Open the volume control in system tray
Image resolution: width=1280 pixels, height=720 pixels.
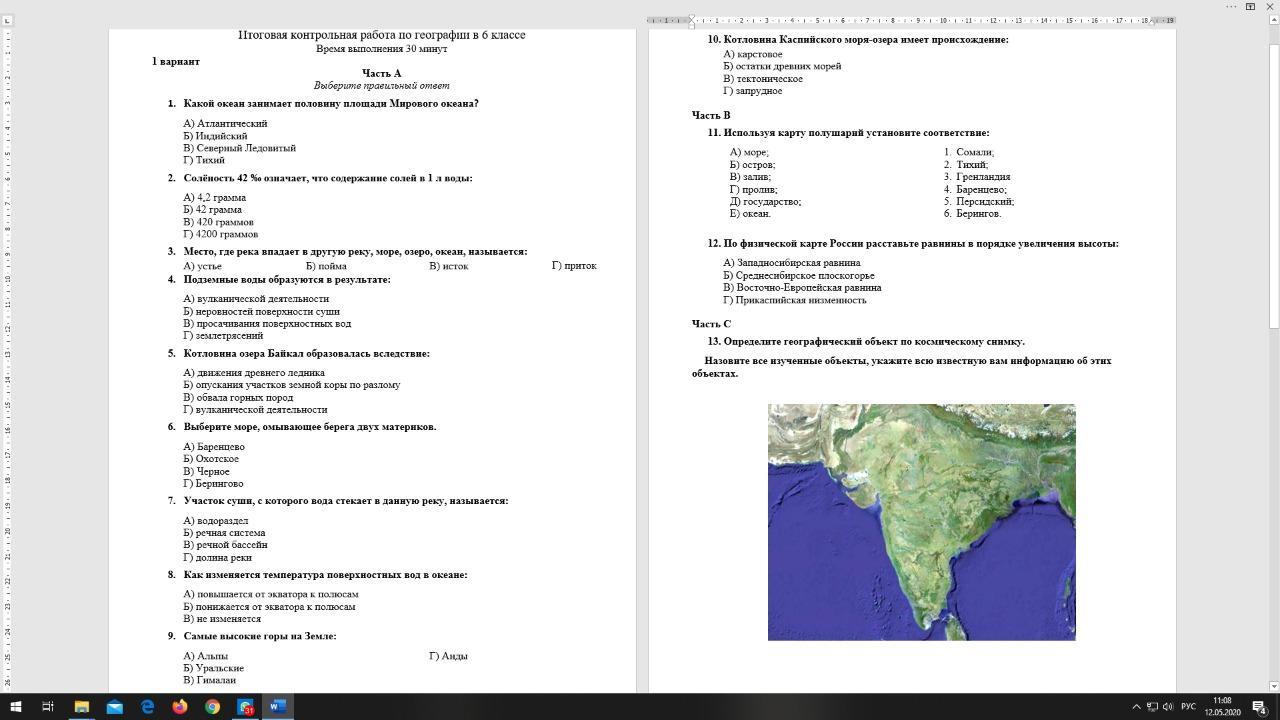tap(1168, 707)
